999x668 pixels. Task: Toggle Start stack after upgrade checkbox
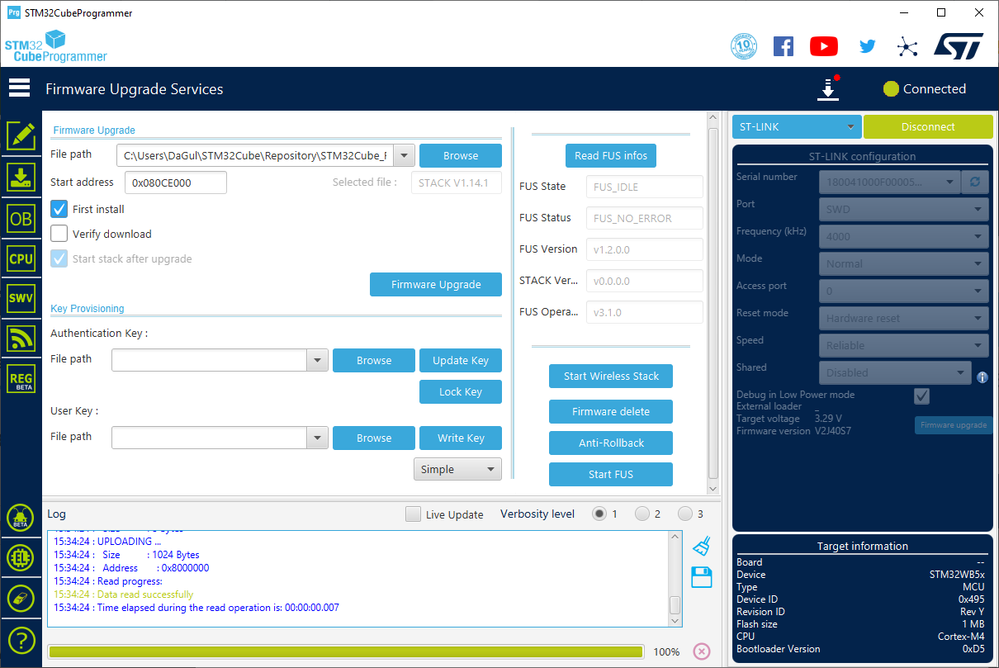59,258
